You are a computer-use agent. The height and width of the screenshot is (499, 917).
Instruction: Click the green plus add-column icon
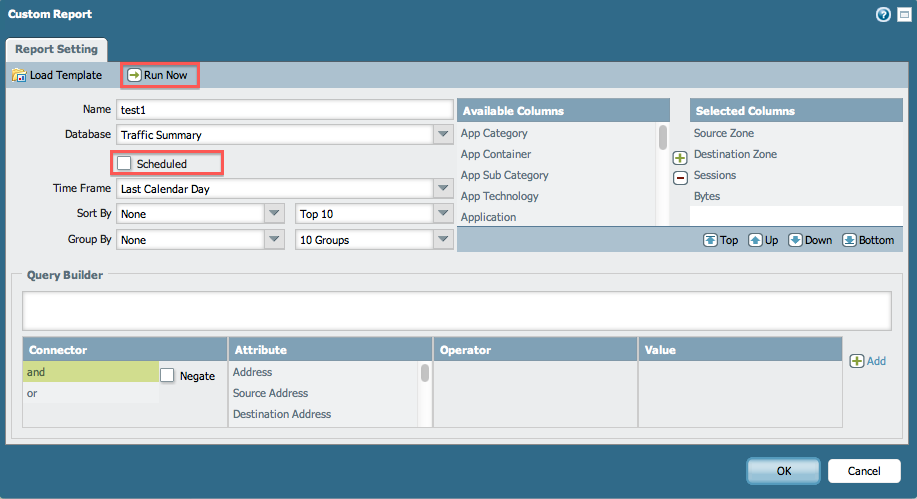[680, 158]
